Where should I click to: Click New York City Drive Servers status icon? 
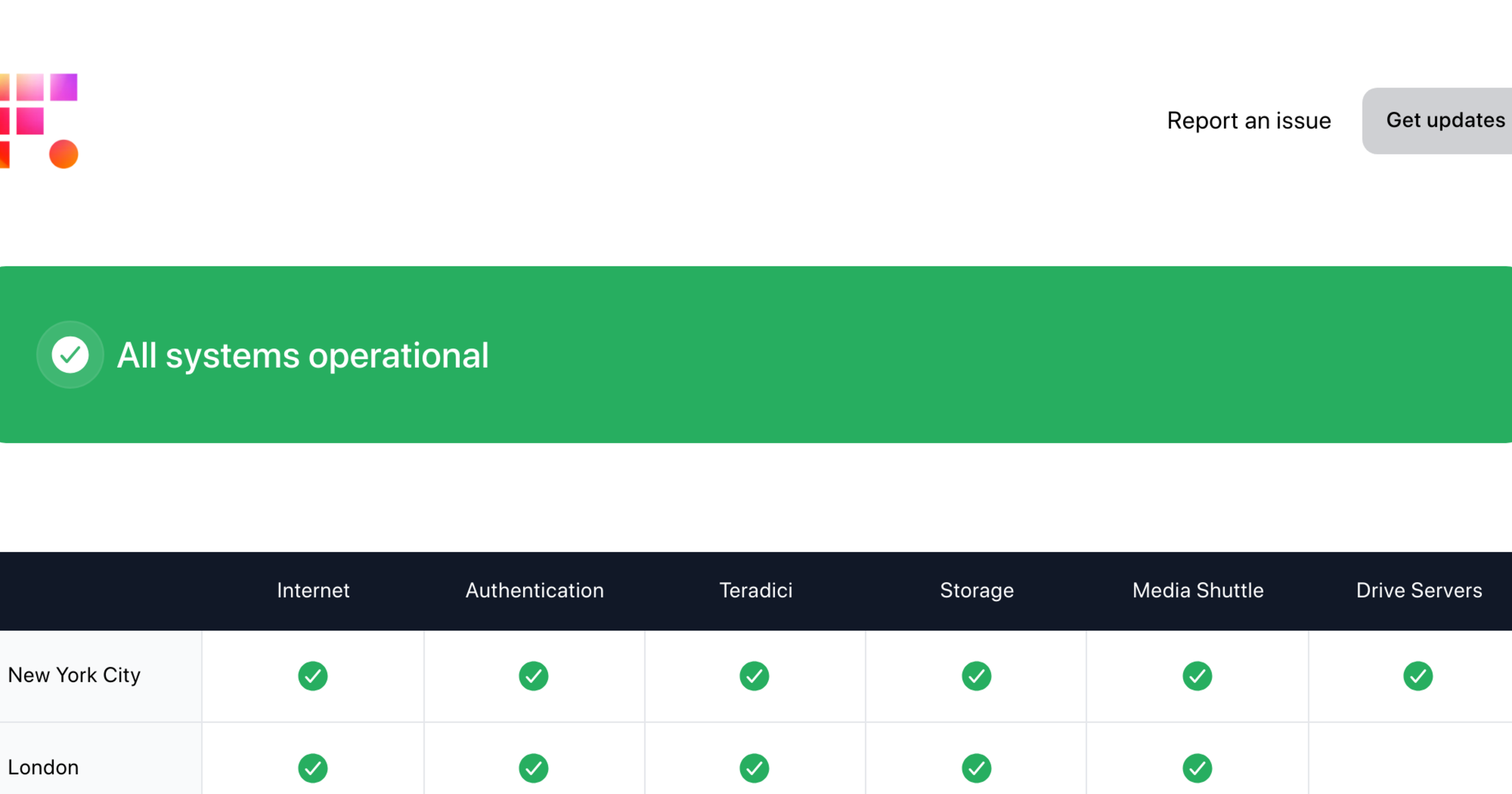click(x=1418, y=676)
